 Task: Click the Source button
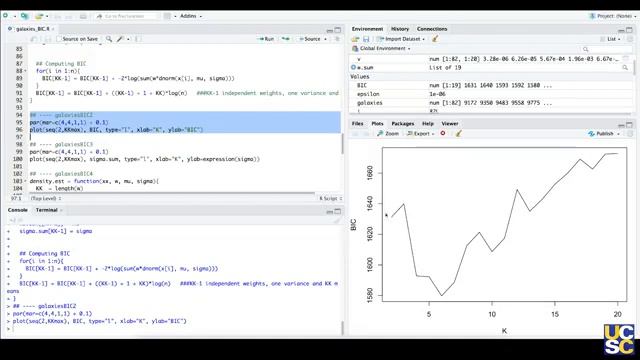coord(309,39)
